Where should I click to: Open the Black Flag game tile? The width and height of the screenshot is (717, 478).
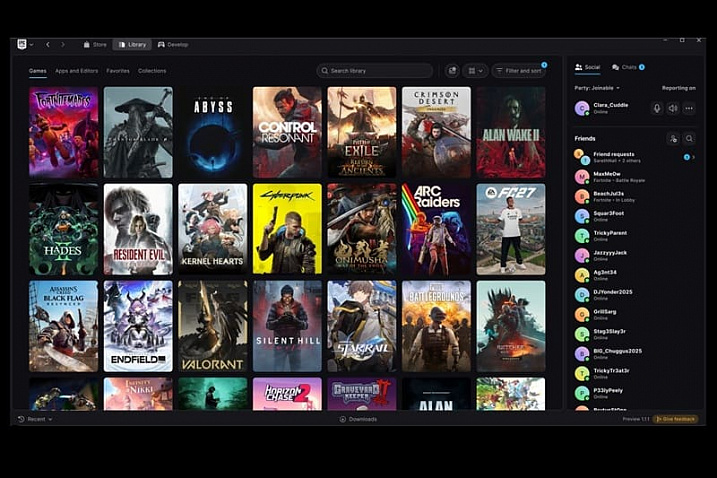point(64,326)
